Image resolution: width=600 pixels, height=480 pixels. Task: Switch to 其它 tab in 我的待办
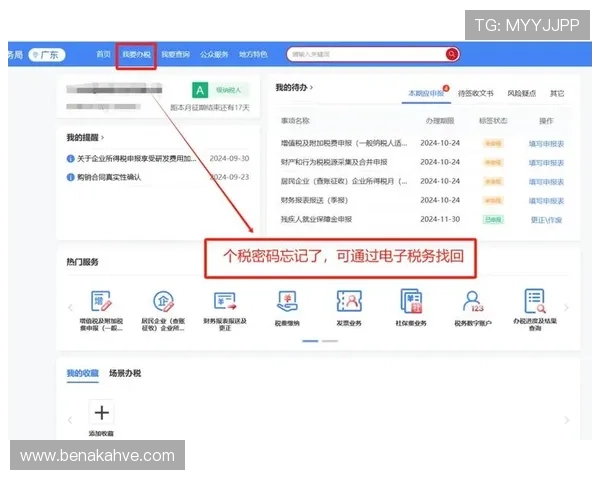pyautogui.click(x=557, y=93)
